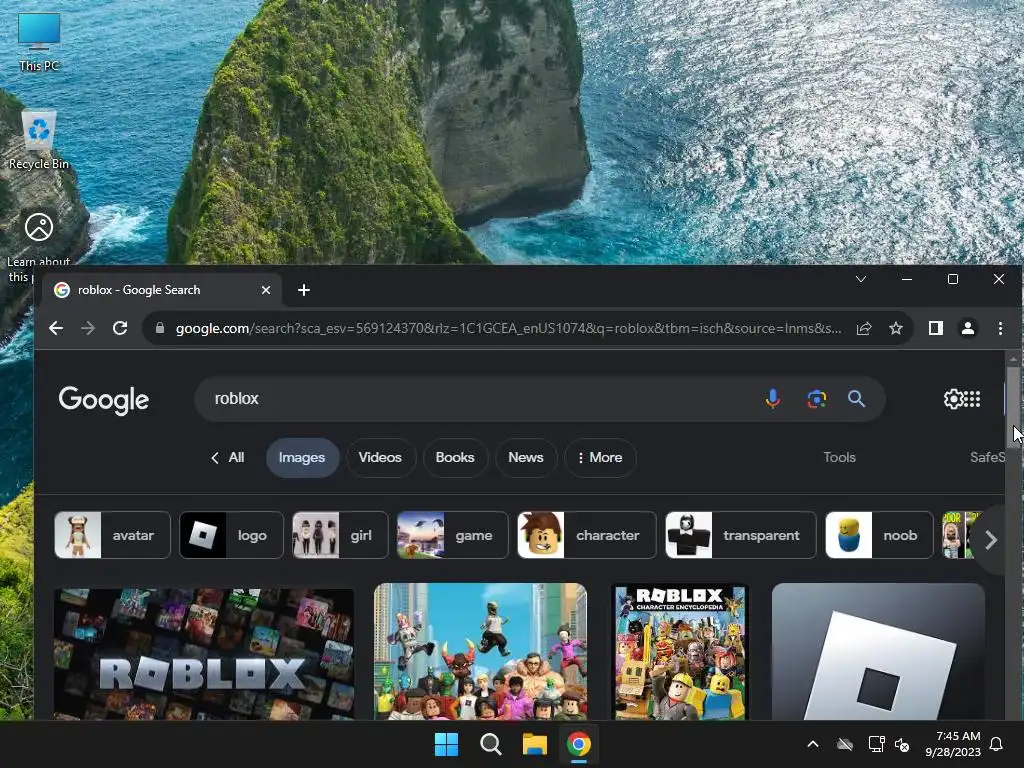Image resolution: width=1024 pixels, height=768 pixels.
Task: Click the address bar URL text
Action: tap(508, 328)
